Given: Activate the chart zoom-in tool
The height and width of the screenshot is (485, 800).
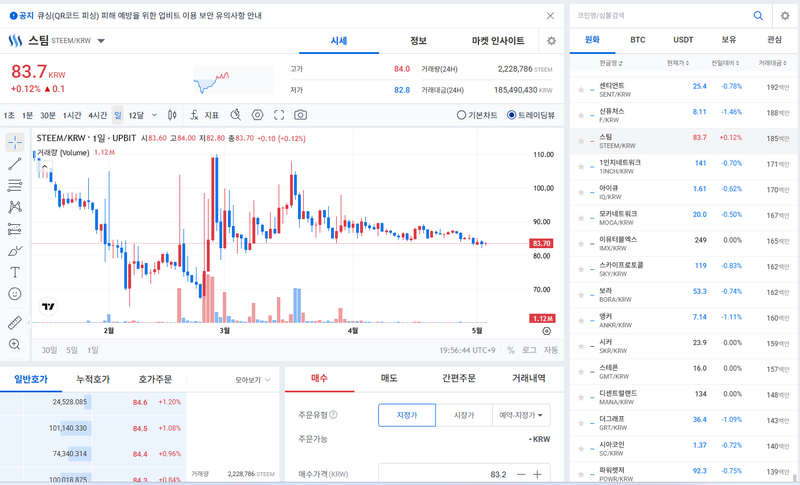Looking at the screenshot, I should (x=15, y=344).
